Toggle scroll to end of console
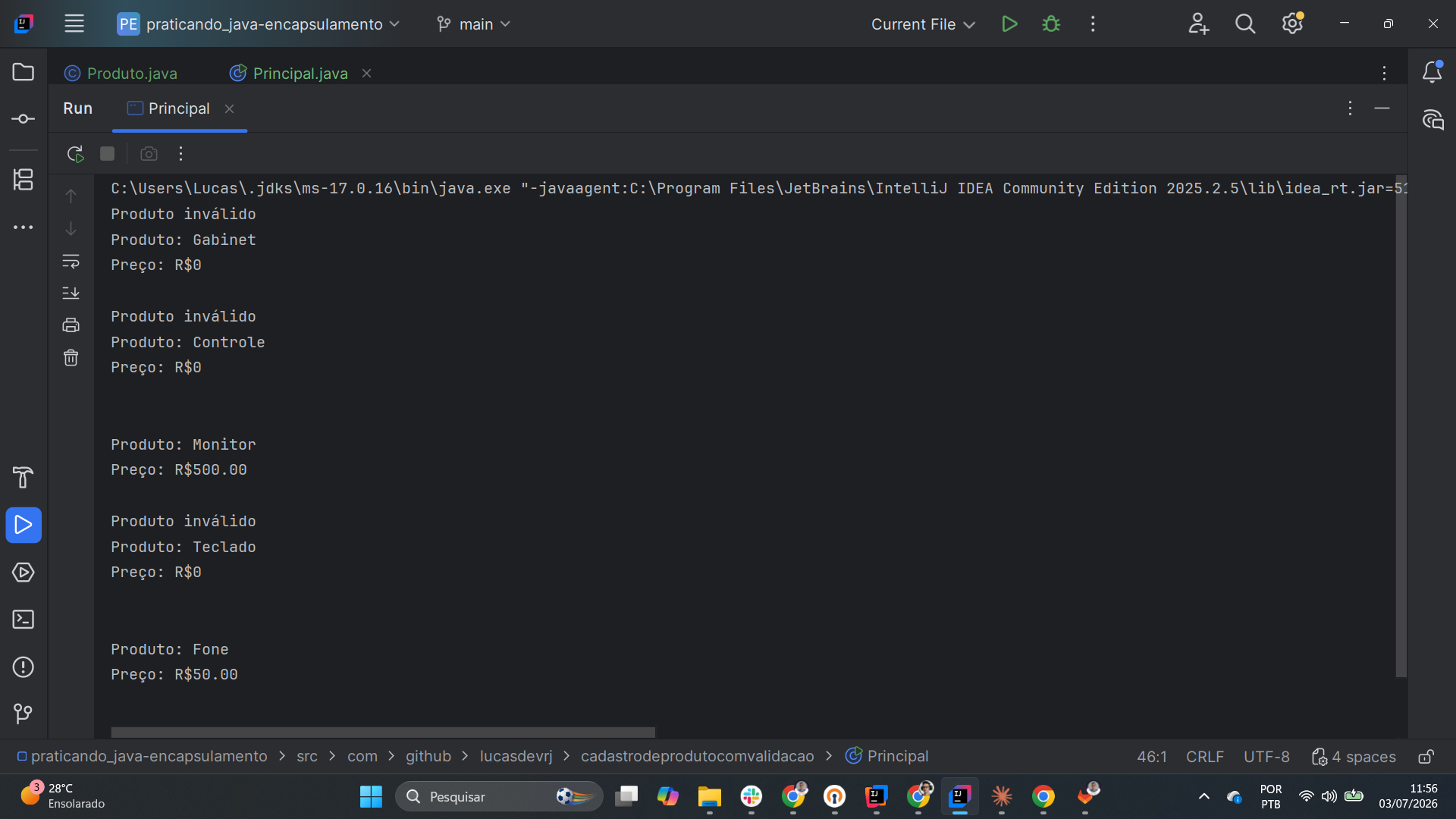This screenshot has width=1456, height=819. 71,293
